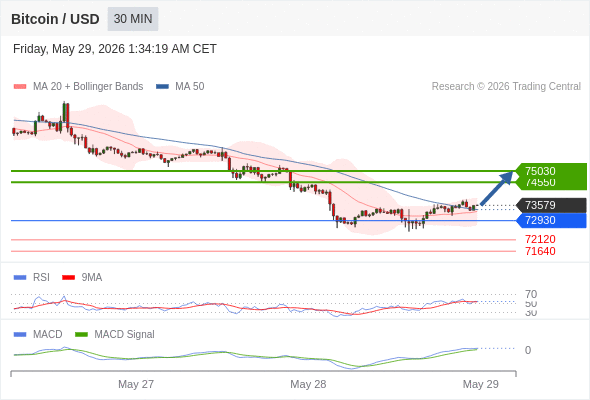Click the Research Trading Central copyright text

pos(506,87)
